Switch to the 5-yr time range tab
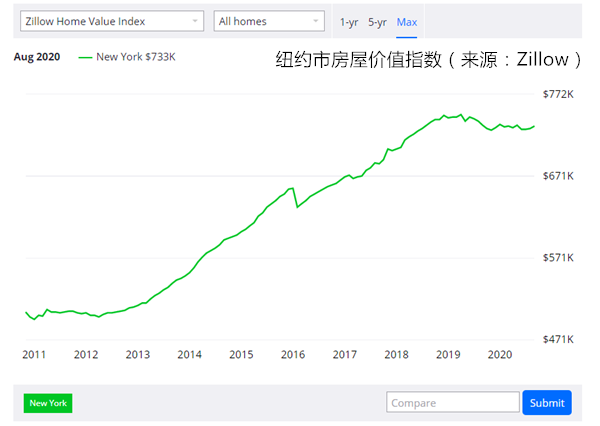600x426 pixels. click(377, 22)
